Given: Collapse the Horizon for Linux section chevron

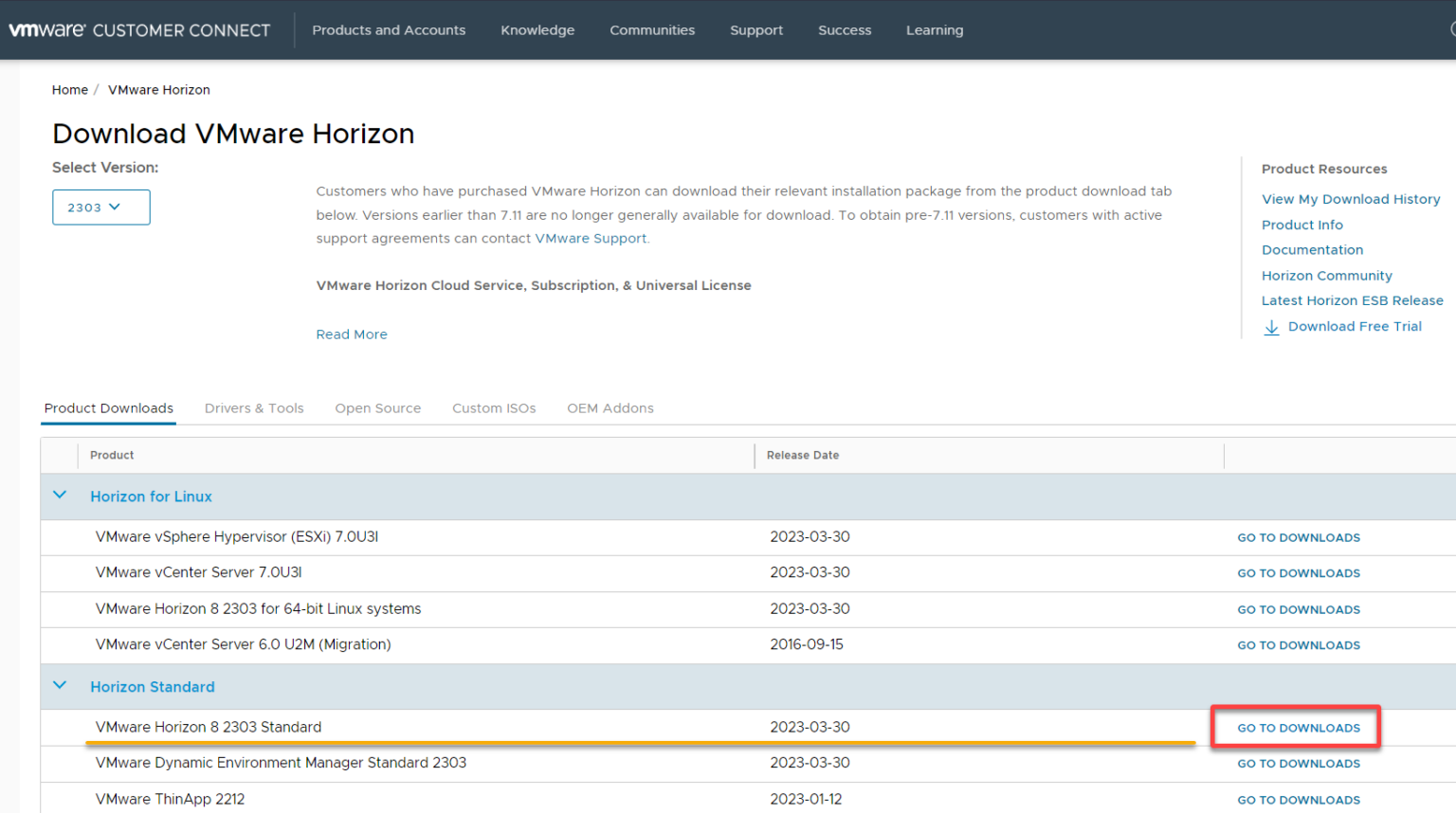Looking at the screenshot, I should pos(60,496).
